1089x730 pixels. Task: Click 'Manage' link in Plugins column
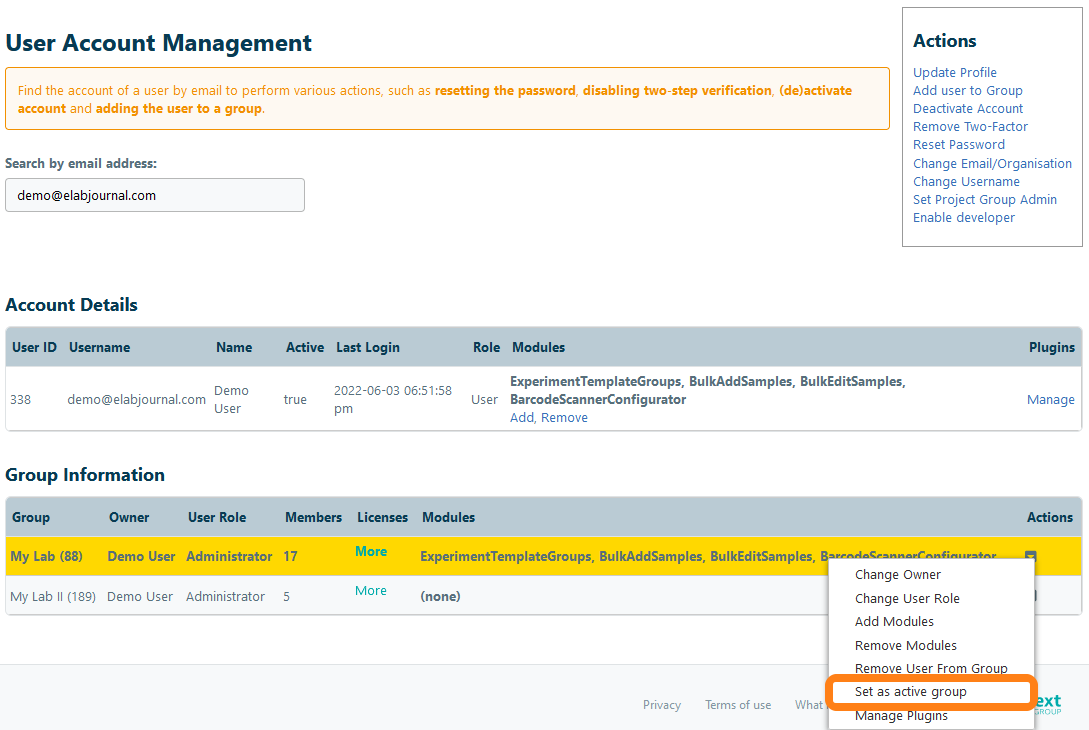tap(1050, 400)
